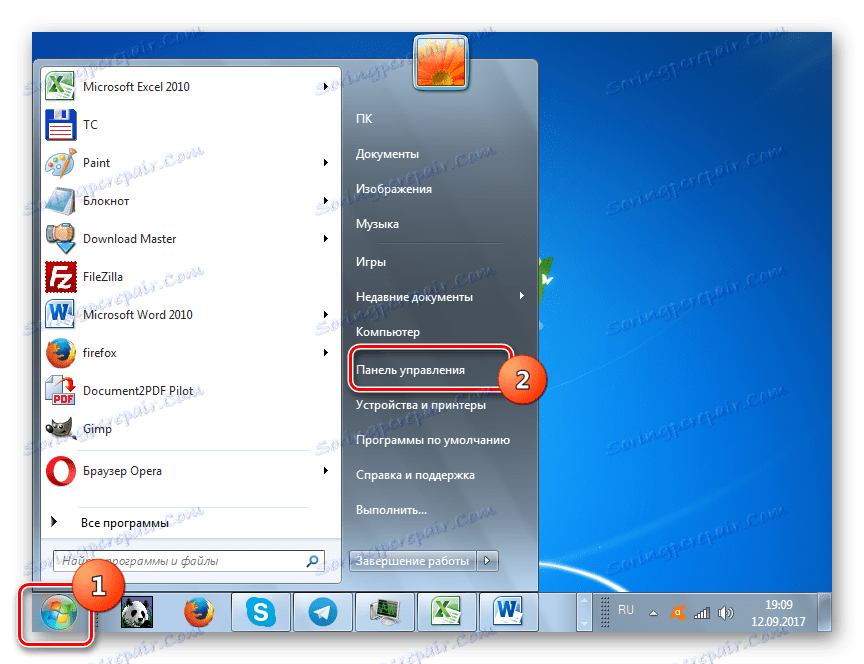Click the Document2PDF Pilot icon

pyautogui.click(x=61, y=391)
